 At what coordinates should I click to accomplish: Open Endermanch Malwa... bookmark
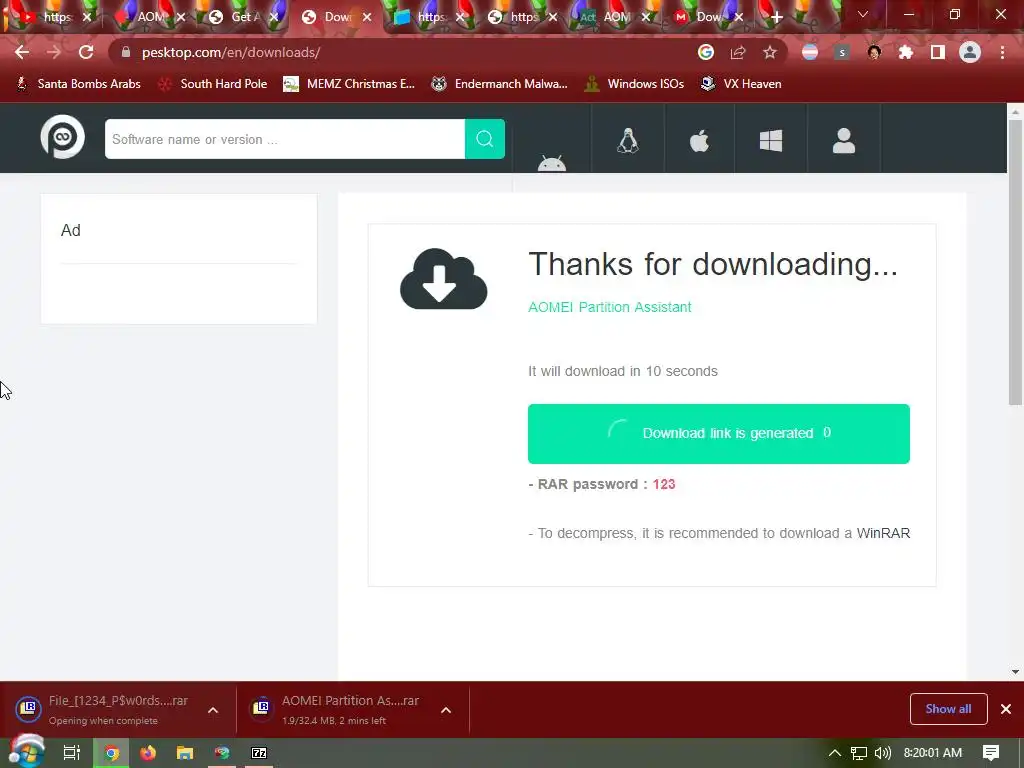(x=500, y=84)
